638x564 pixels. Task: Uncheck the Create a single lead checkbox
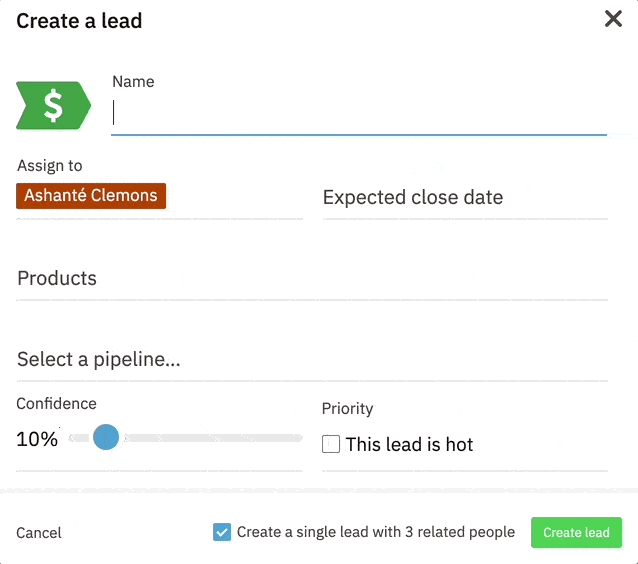point(222,532)
